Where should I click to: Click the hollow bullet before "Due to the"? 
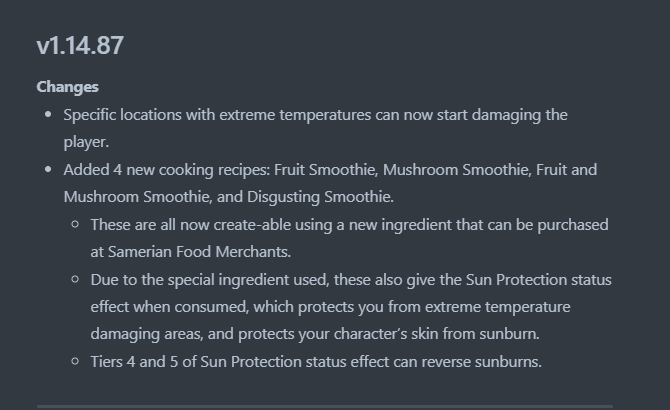pos(75,279)
